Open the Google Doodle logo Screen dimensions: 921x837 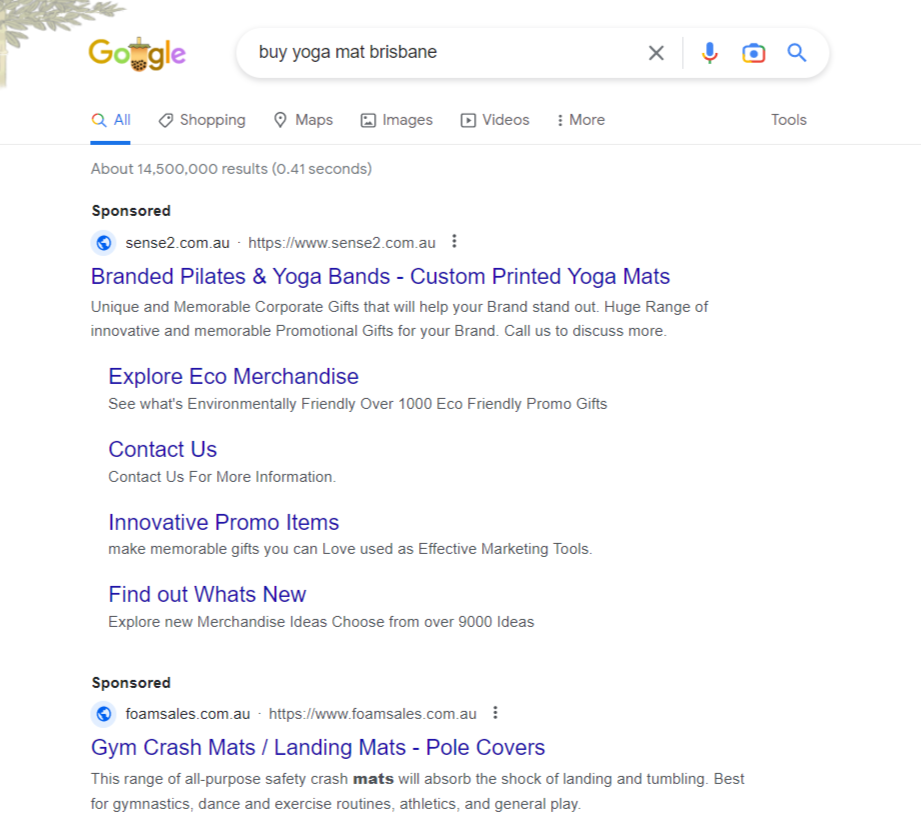(137, 52)
